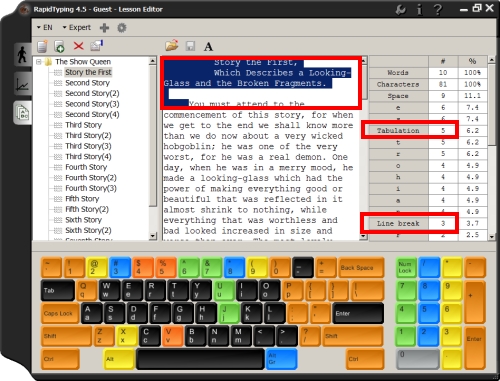
Task: Open the Expert level dropdown
Action: pyautogui.click(x=77, y=27)
